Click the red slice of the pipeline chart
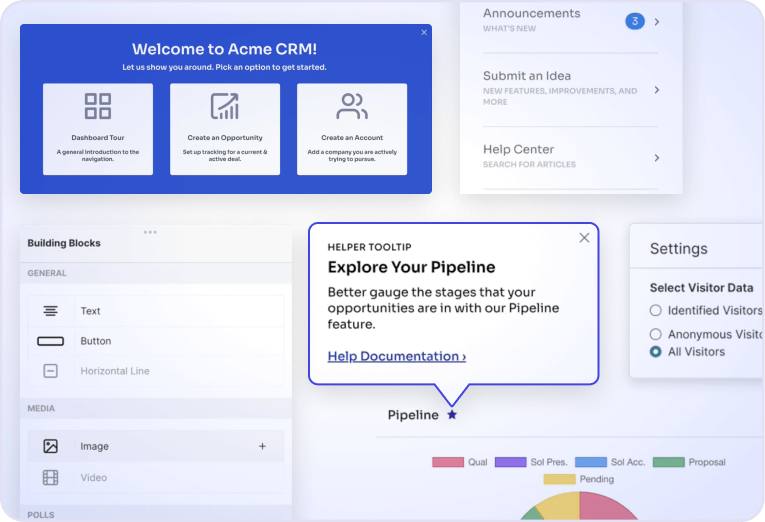 pyautogui.click(x=603, y=507)
